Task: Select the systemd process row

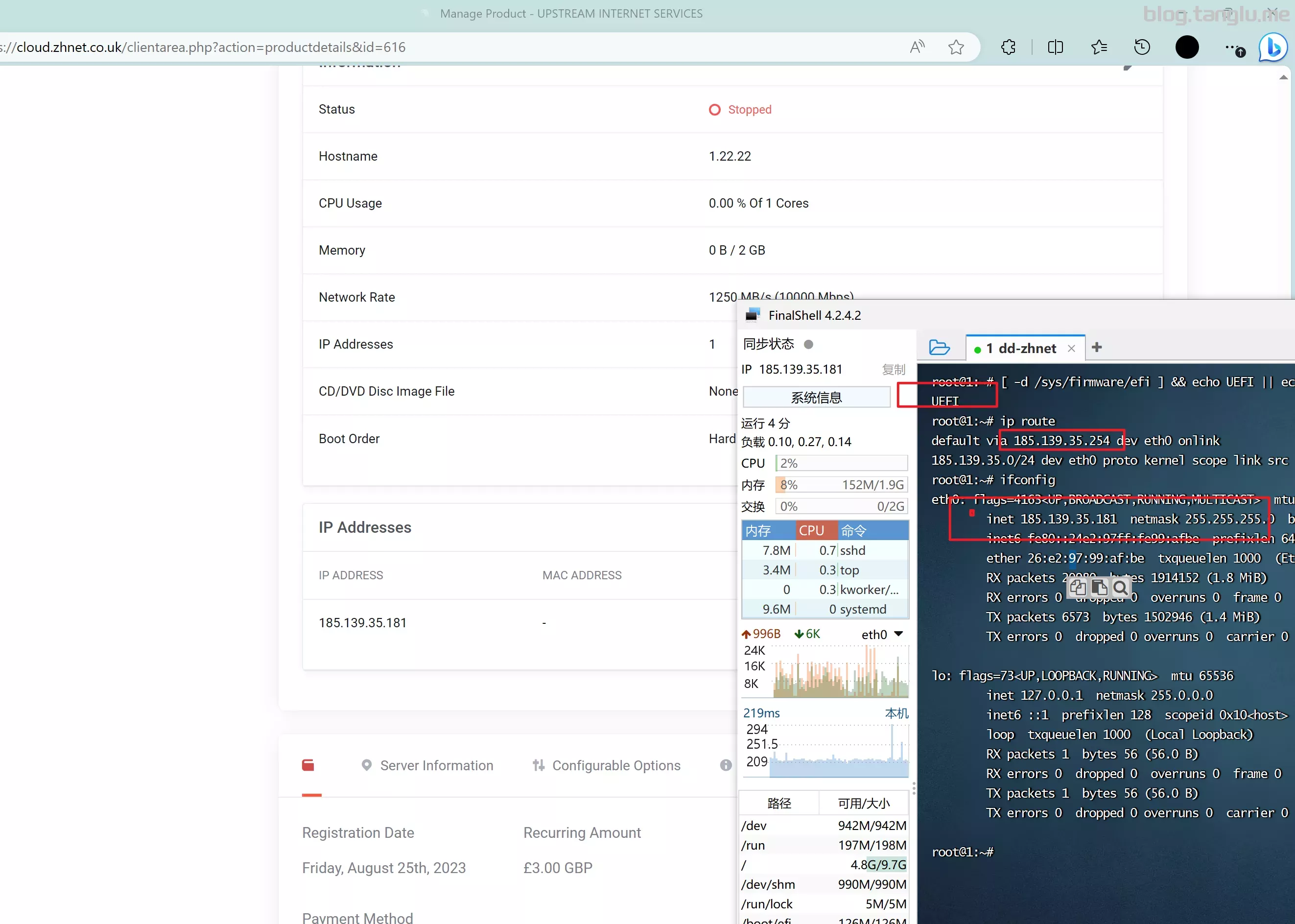Action: (x=825, y=609)
